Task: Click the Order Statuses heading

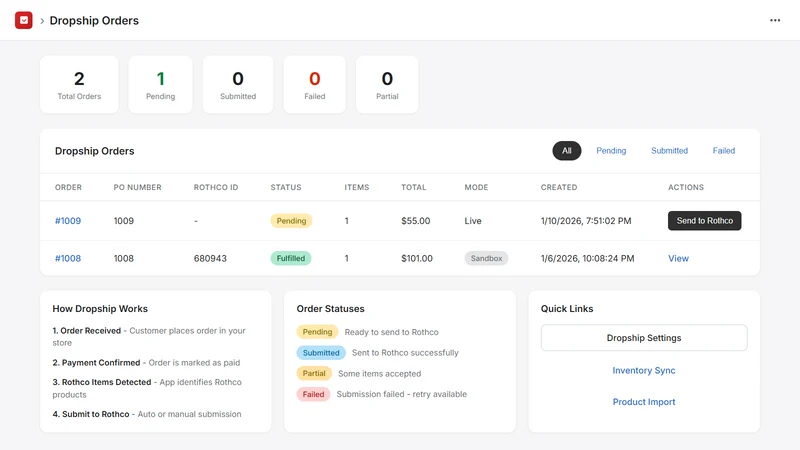Action: pyautogui.click(x=330, y=309)
